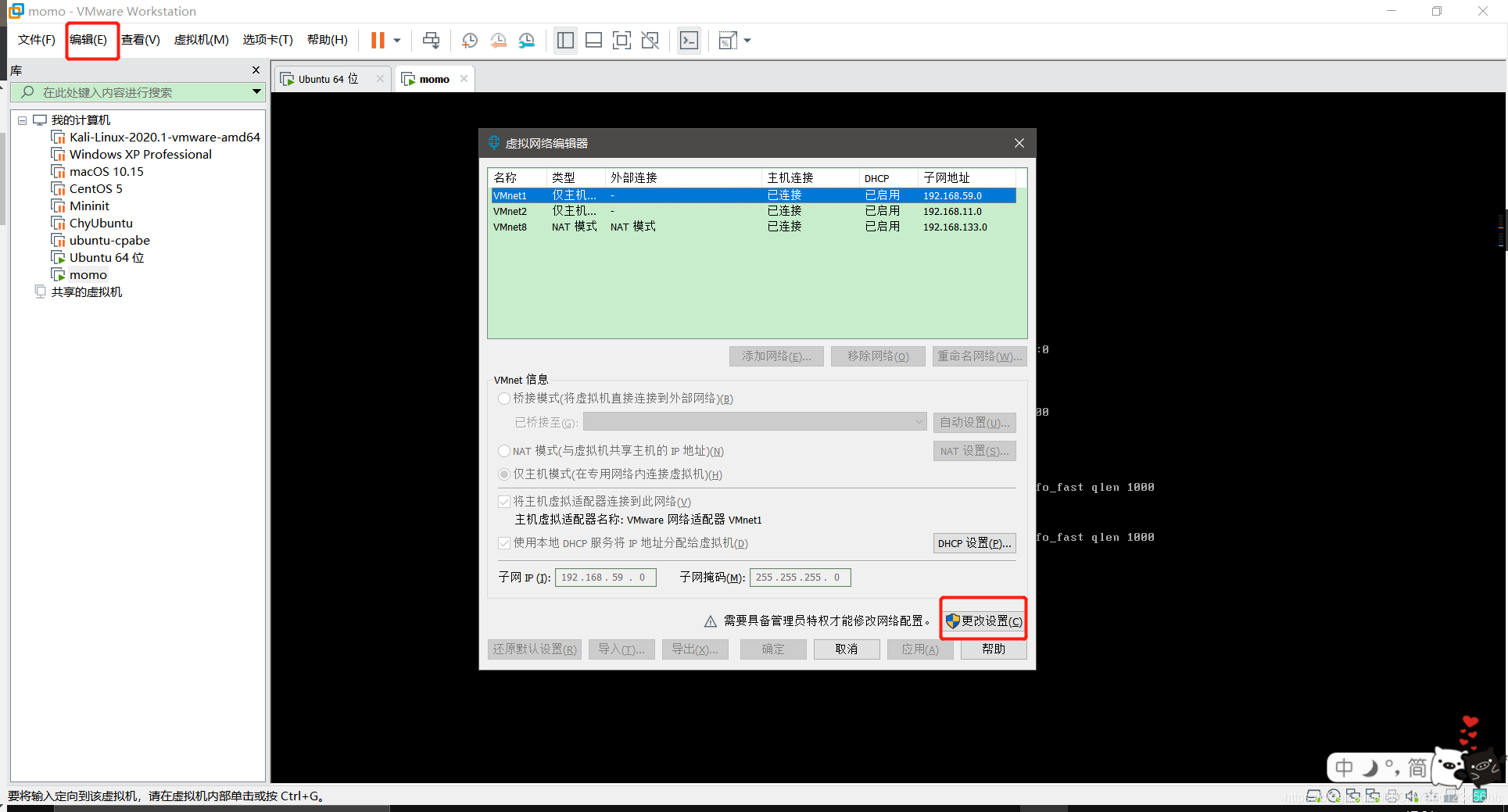
Task: Enter full screen mode icon
Action: click(x=622, y=41)
